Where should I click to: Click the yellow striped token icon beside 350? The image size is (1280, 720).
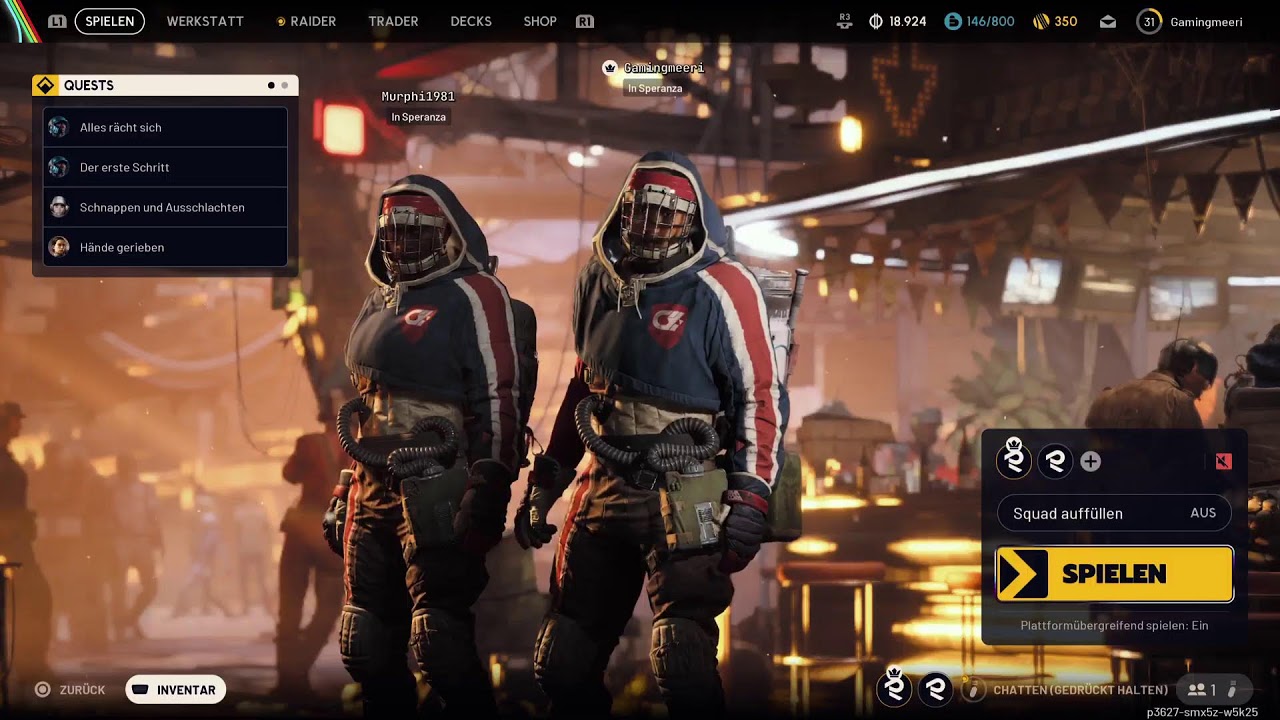(x=1040, y=21)
